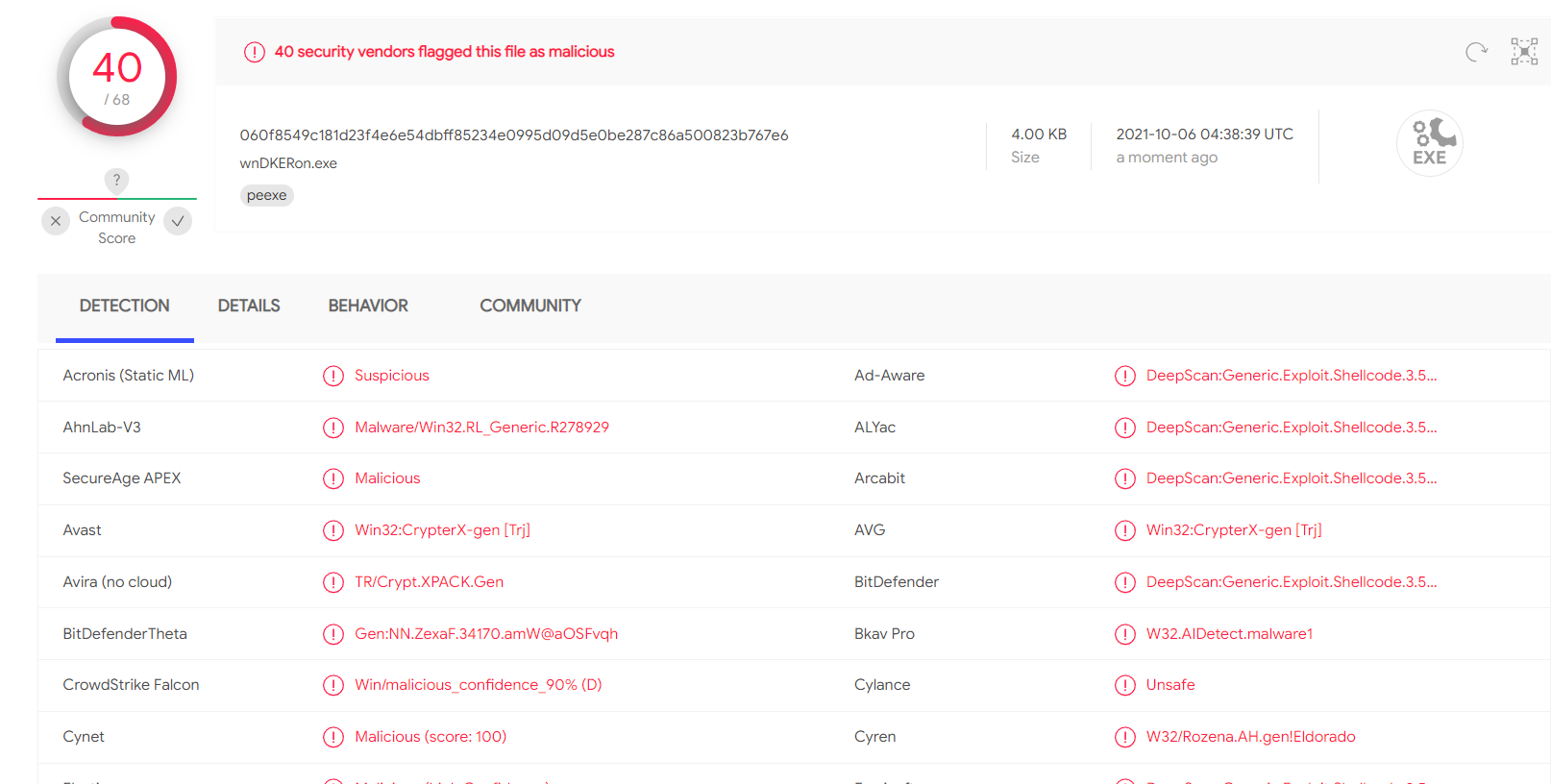
Task: Click the community score question mark
Action: coord(116,180)
